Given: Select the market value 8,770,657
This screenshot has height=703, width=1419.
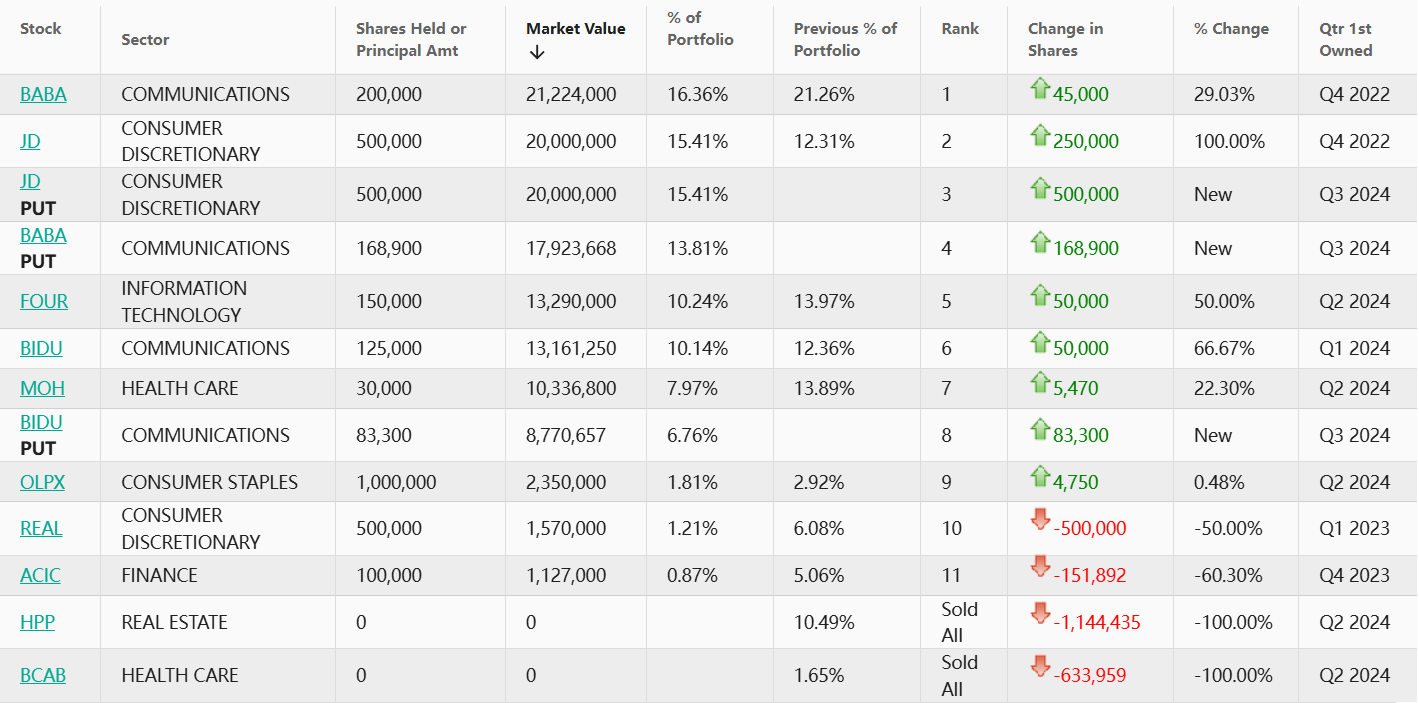Looking at the screenshot, I should [x=566, y=435].
